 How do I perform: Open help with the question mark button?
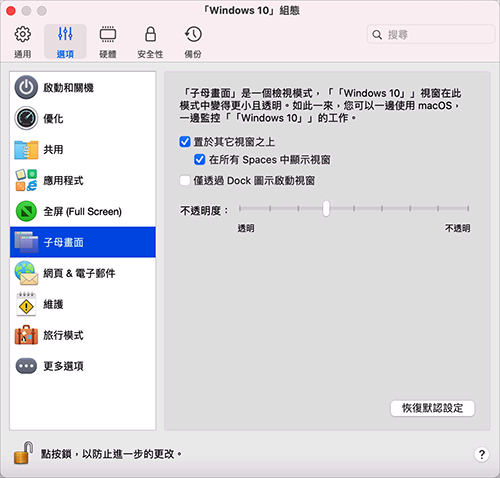pos(481,454)
